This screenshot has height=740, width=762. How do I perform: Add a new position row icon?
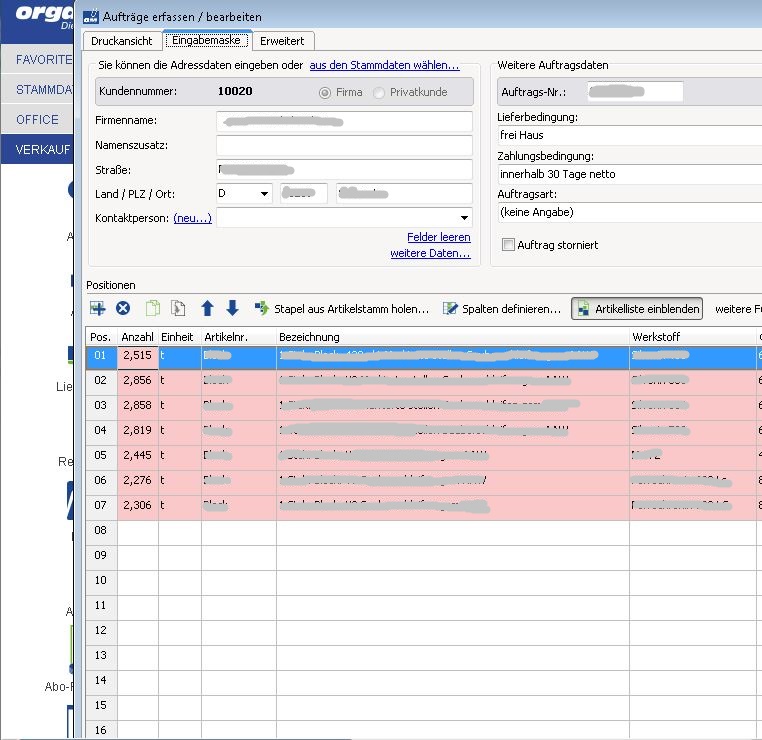pos(98,308)
